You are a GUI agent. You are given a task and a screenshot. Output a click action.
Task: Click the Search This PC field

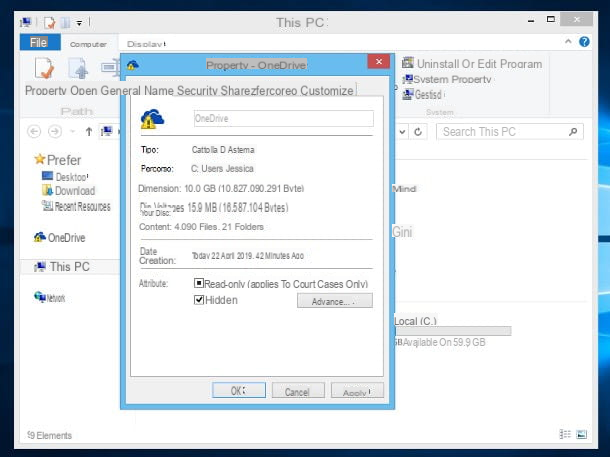pyautogui.click(x=510, y=132)
